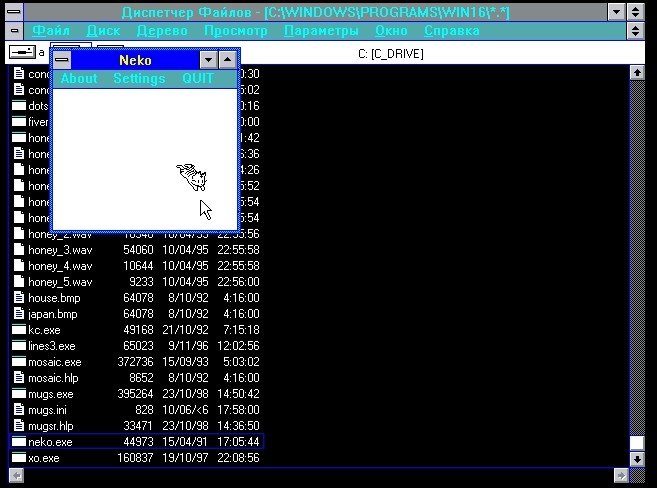Select the mosaic.exe program icon

point(19,361)
